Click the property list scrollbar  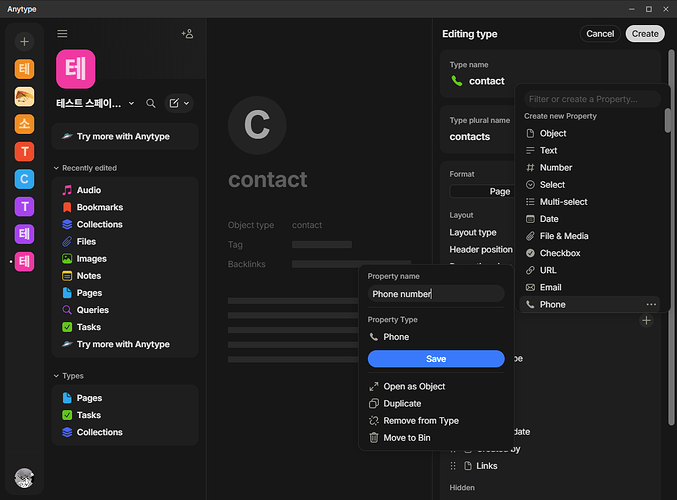click(668, 120)
